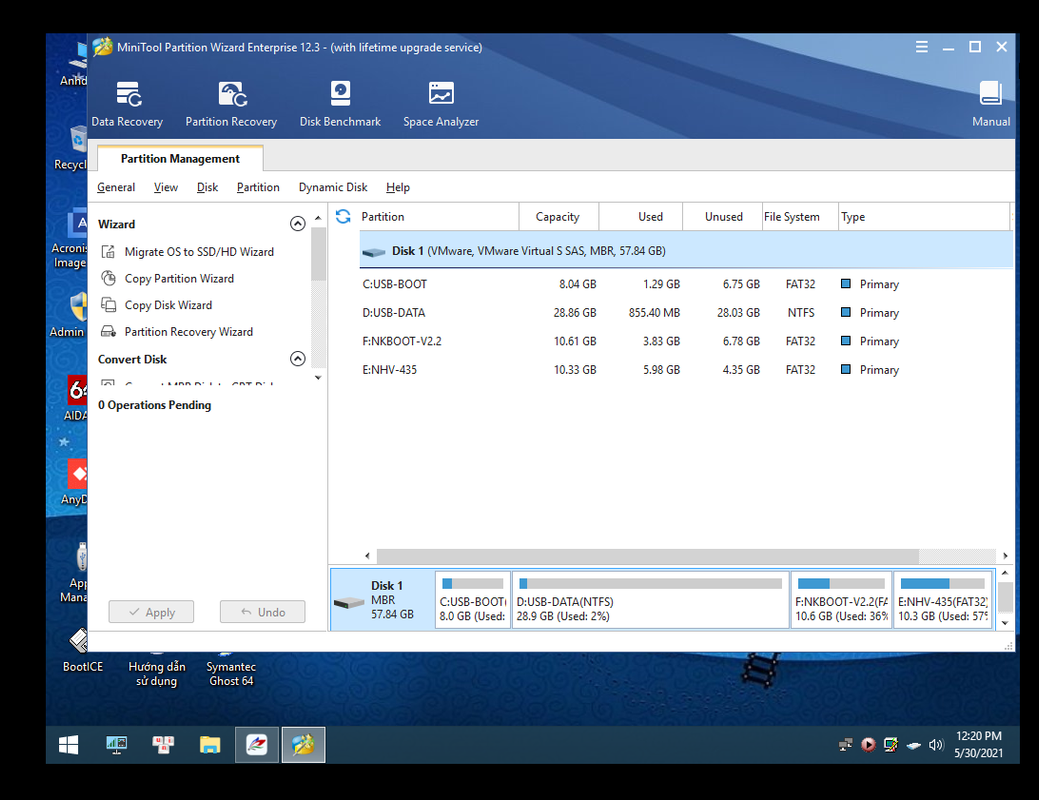Select the D:USB-DATA partition row
Image resolution: width=1039 pixels, height=800 pixels.
coord(686,312)
